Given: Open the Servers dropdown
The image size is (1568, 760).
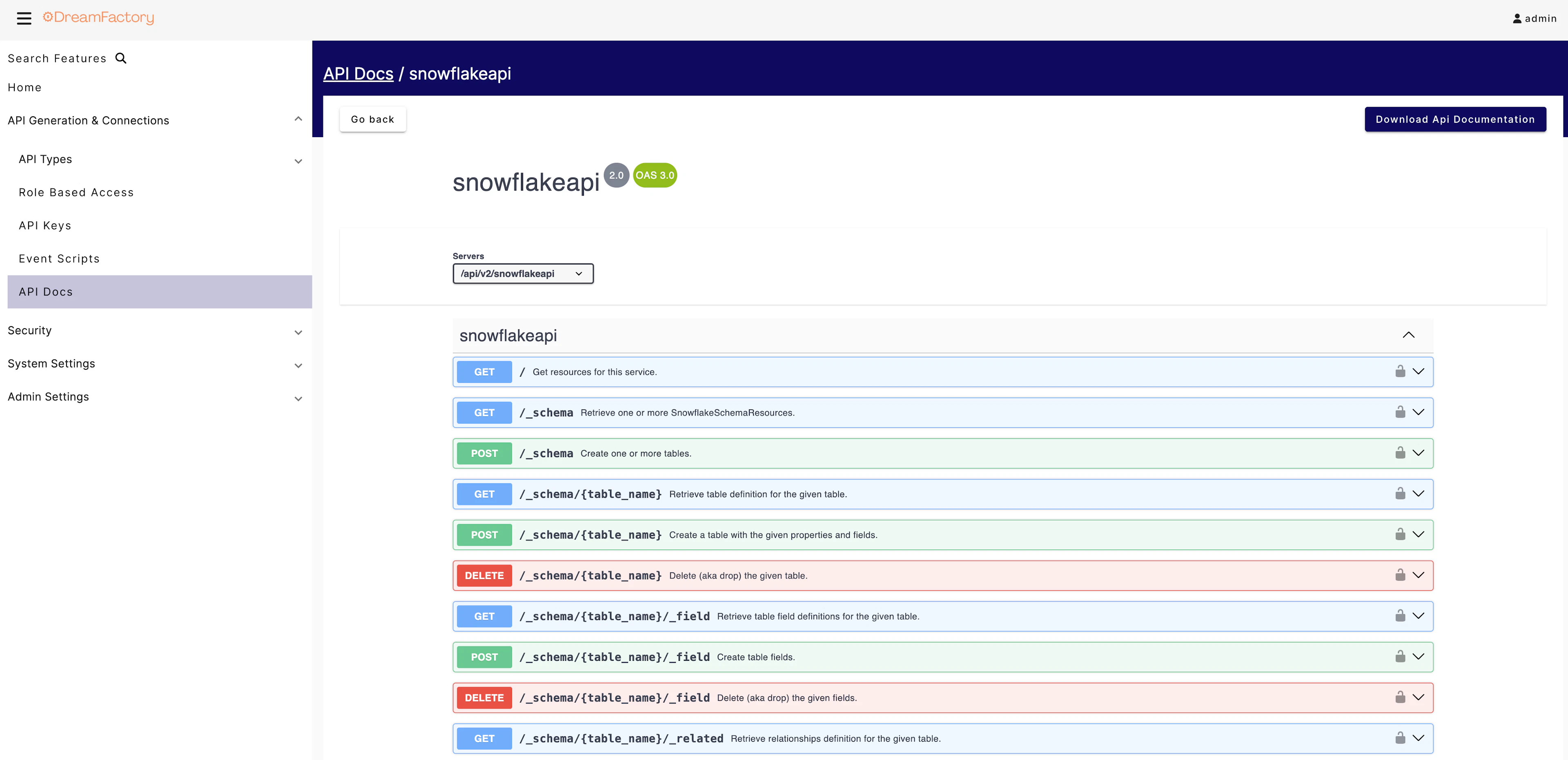Looking at the screenshot, I should pyautogui.click(x=522, y=273).
